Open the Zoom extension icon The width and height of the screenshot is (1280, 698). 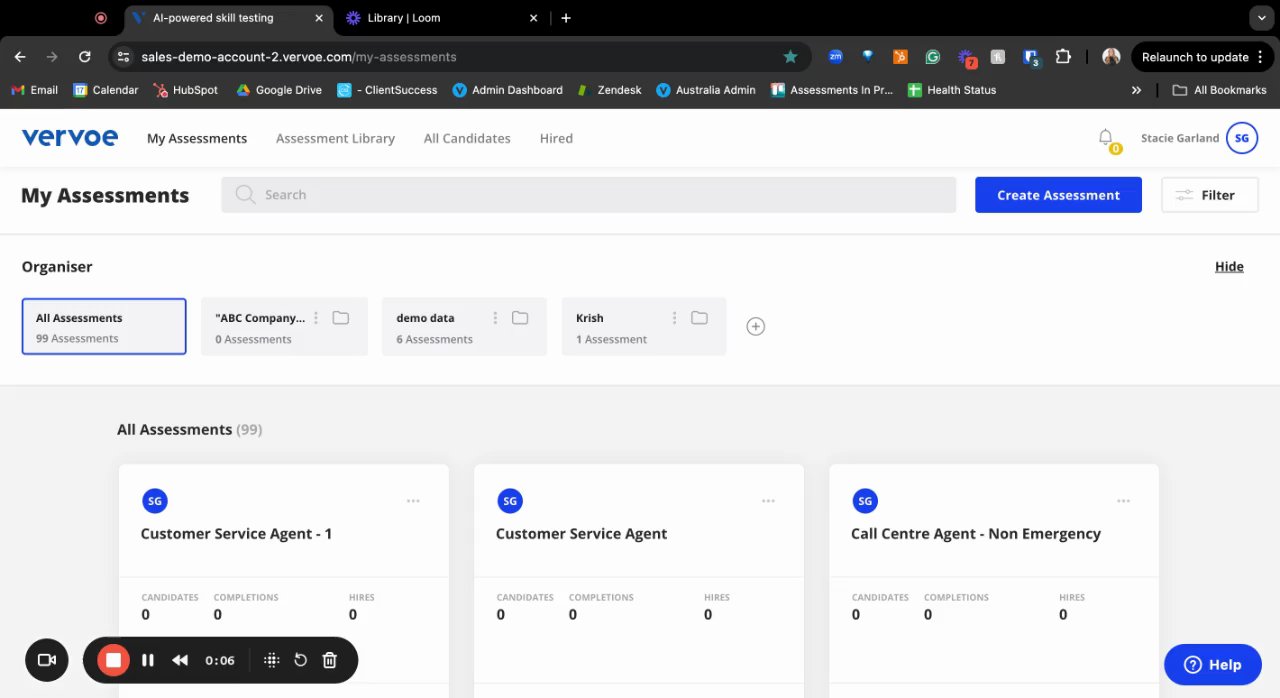tap(835, 57)
